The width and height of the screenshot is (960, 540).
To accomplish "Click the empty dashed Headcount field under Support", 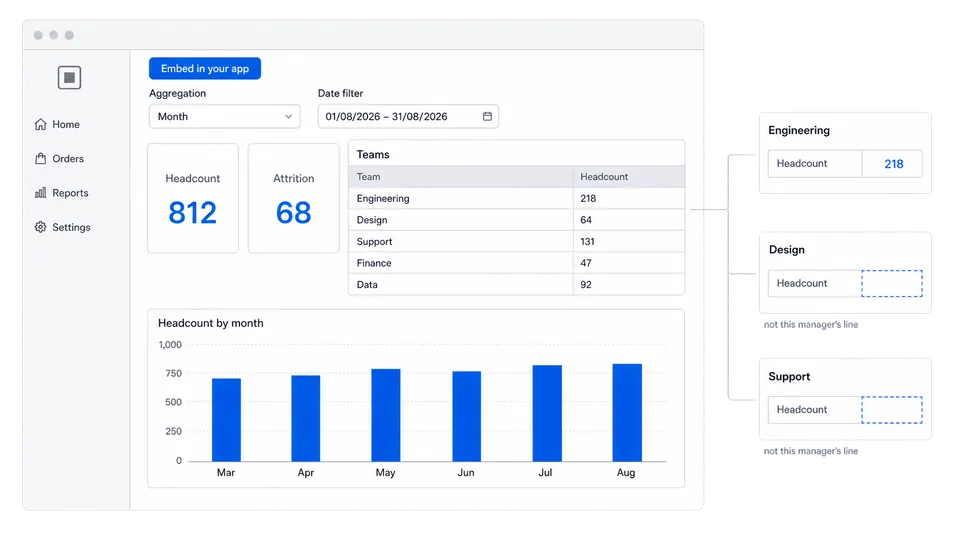I will point(892,410).
